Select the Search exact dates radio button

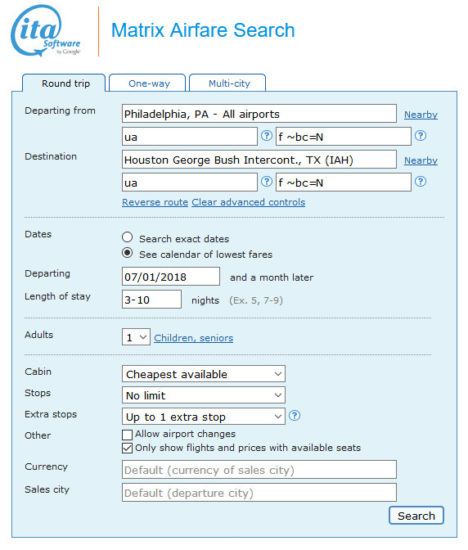(127, 237)
